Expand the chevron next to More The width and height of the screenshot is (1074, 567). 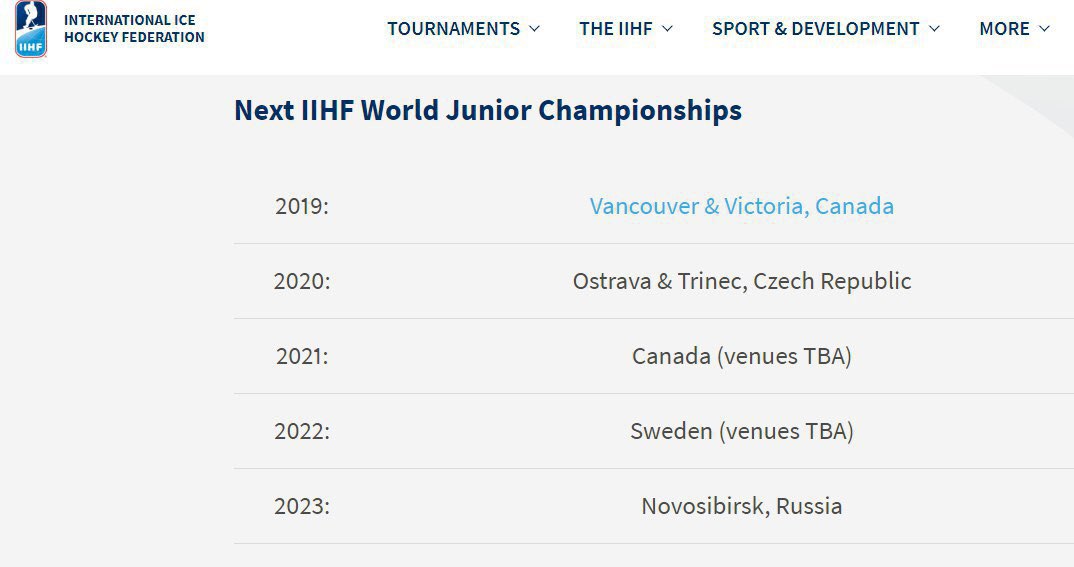point(1044,29)
